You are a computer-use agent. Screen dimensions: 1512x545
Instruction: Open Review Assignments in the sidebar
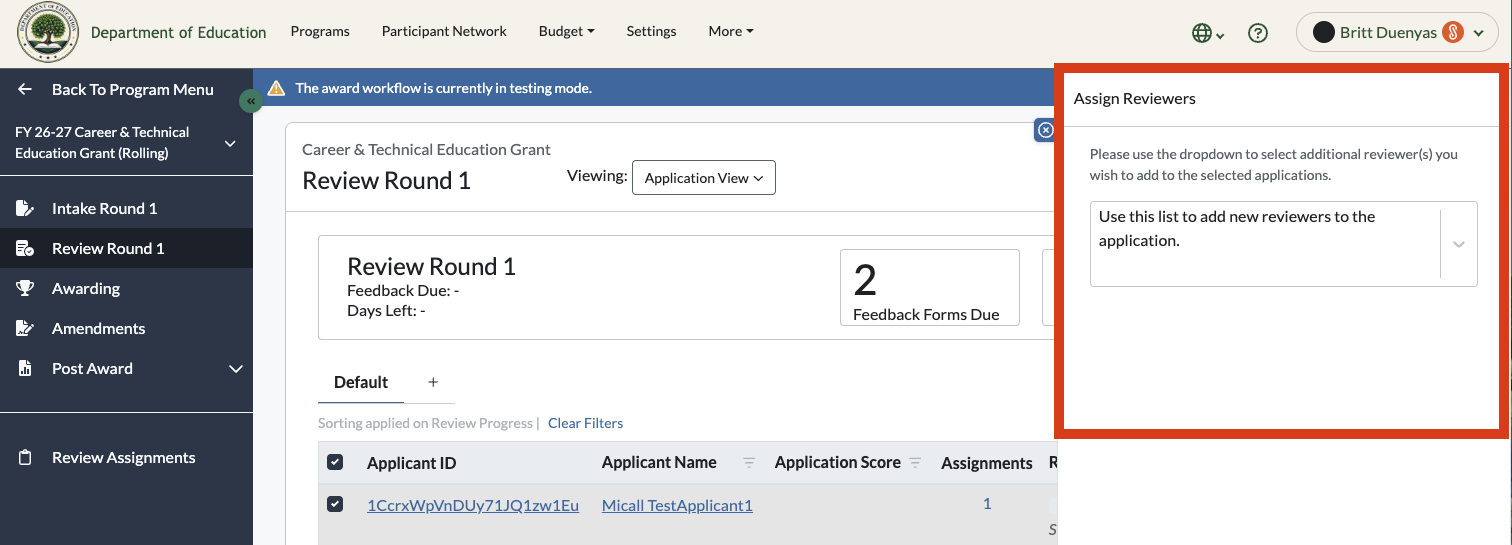tap(126, 457)
